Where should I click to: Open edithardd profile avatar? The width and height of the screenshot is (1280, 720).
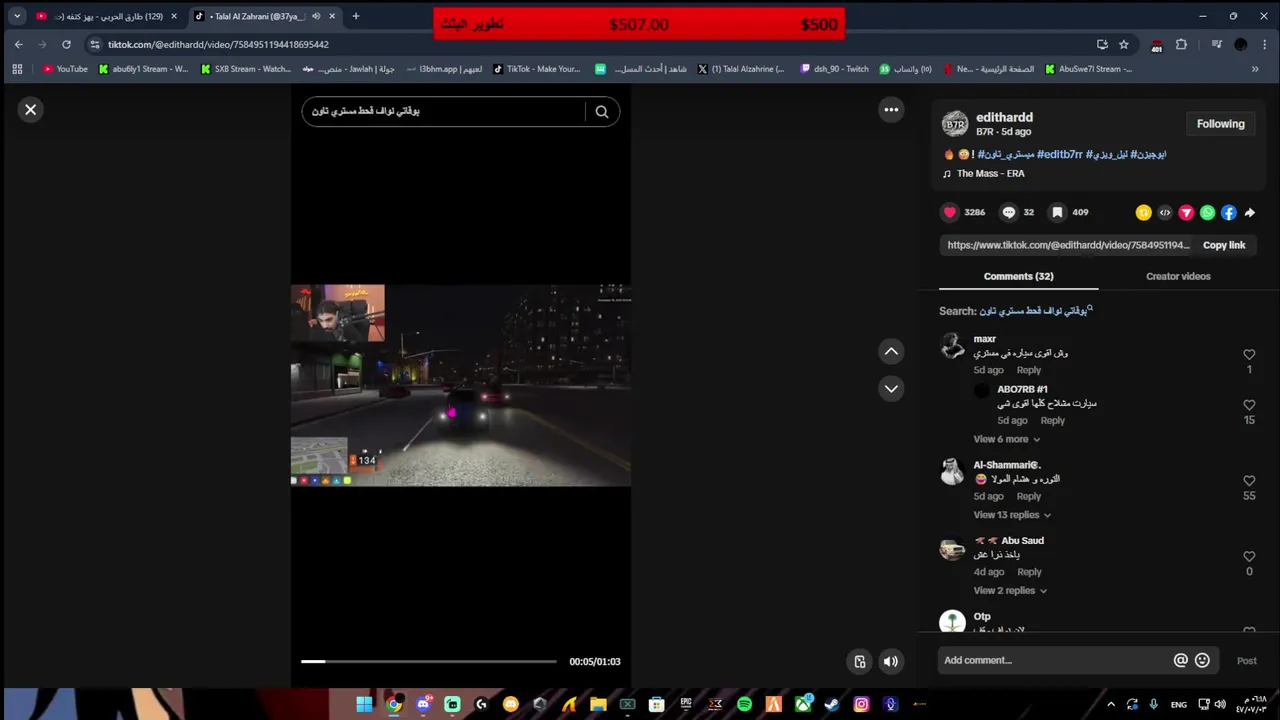pyautogui.click(x=955, y=124)
